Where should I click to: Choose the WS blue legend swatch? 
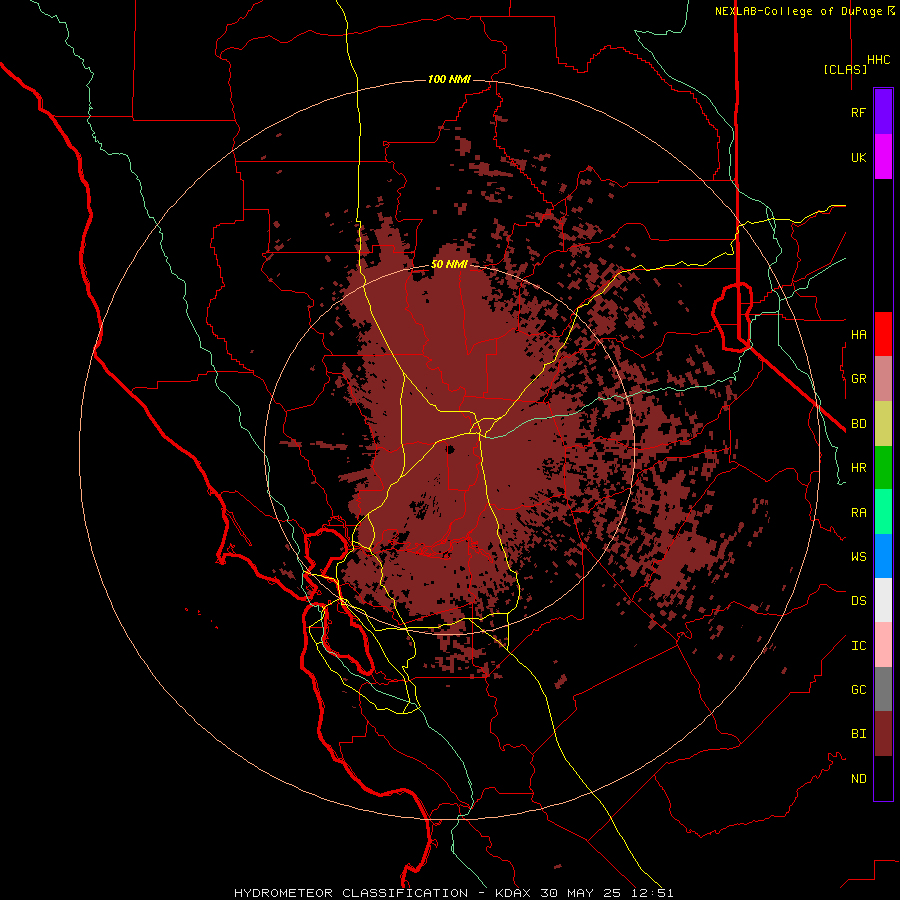pyautogui.click(x=883, y=556)
